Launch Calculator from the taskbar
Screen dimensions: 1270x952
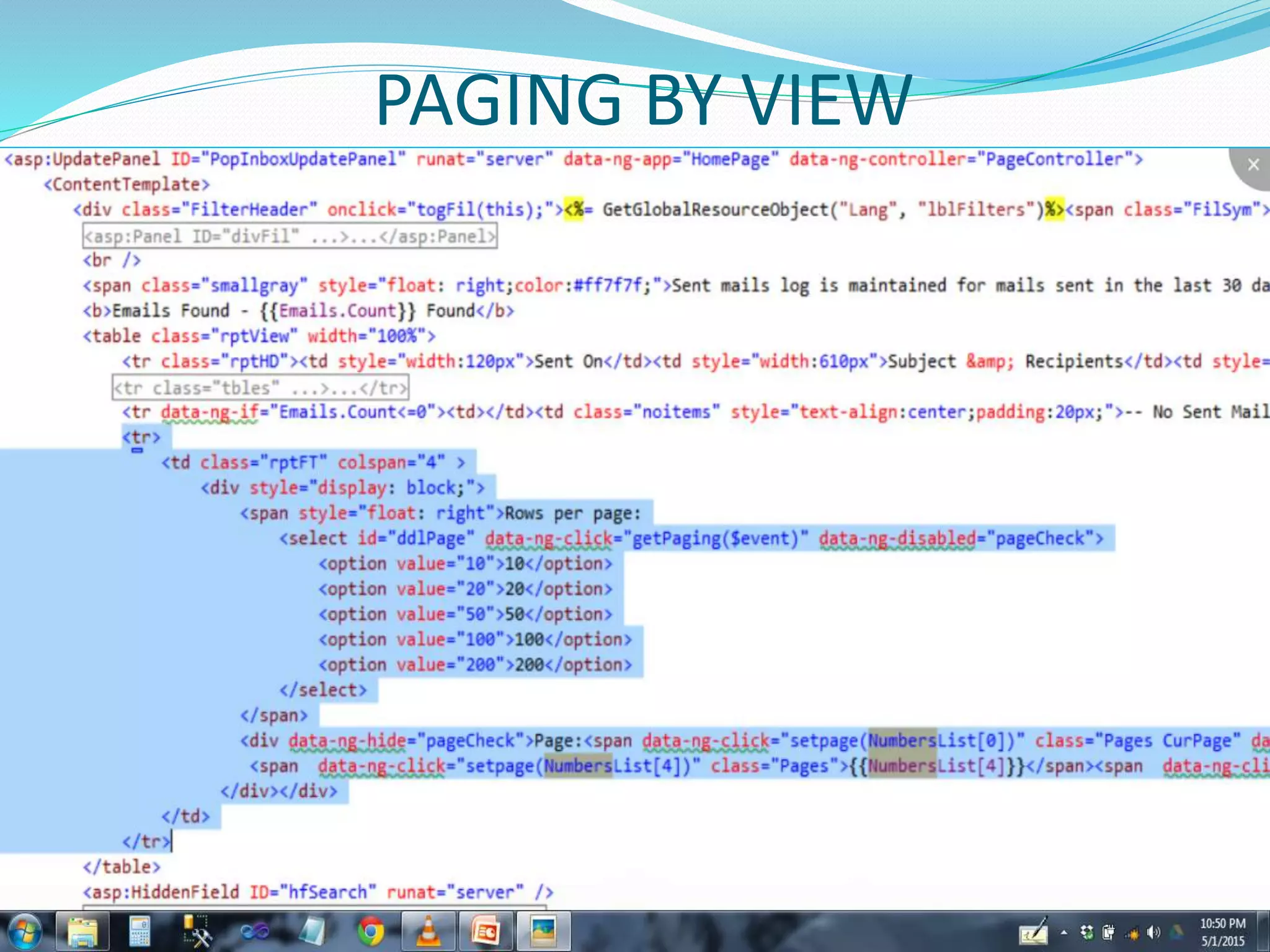click(140, 932)
